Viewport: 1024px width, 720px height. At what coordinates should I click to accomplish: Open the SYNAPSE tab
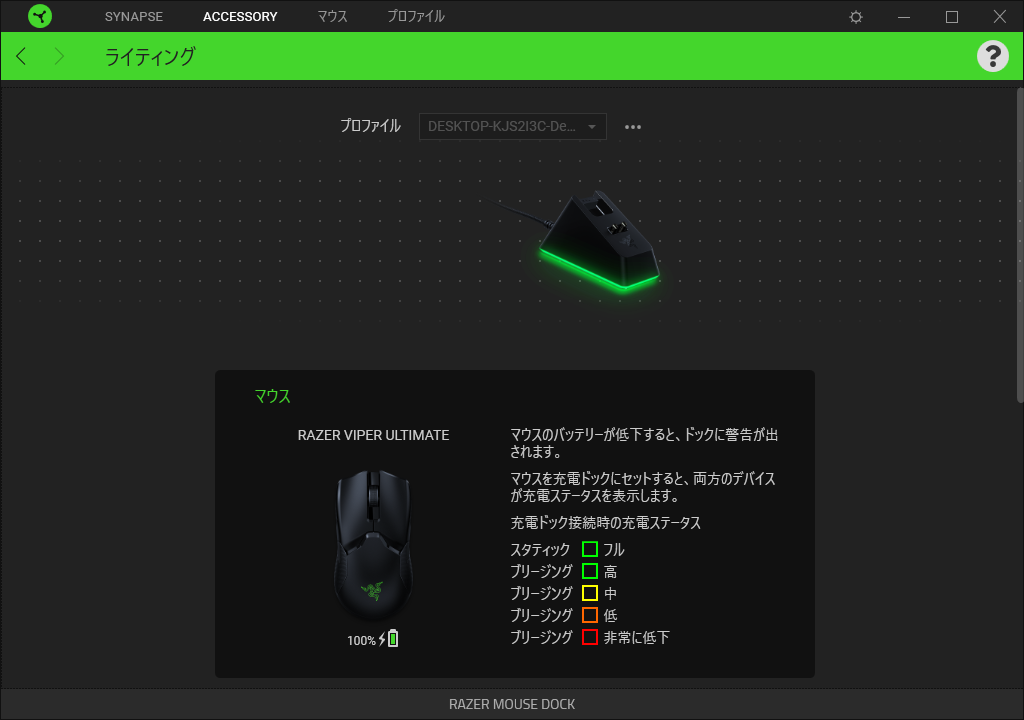[134, 17]
